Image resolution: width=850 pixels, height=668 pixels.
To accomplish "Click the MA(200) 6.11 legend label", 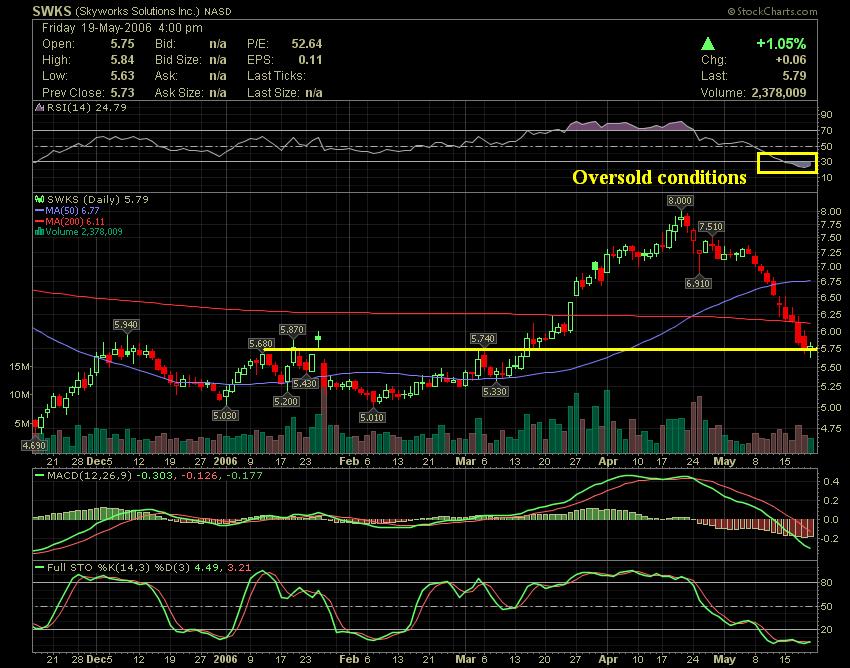I will [75, 221].
